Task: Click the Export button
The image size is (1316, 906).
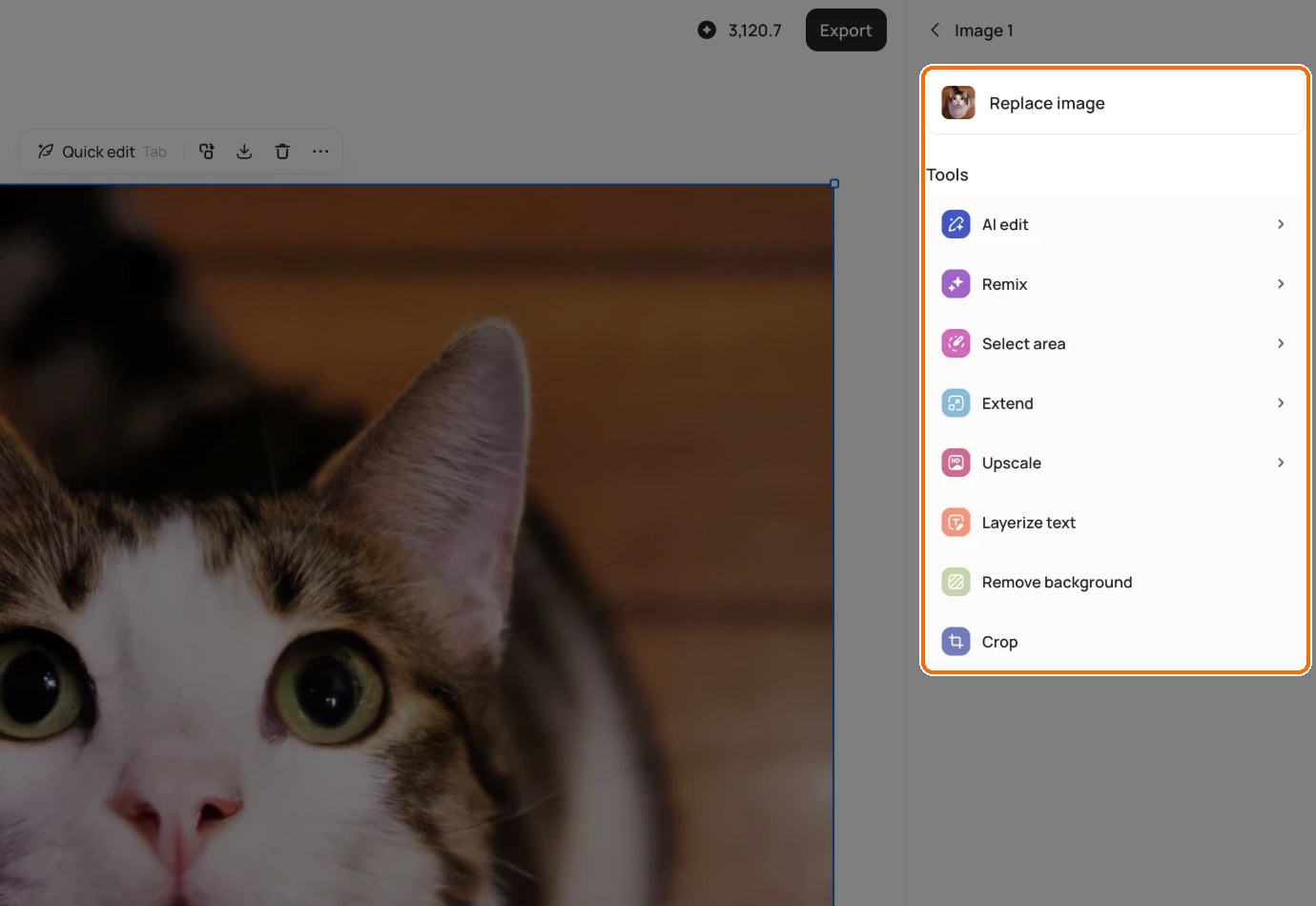Action: [x=846, y=30]
